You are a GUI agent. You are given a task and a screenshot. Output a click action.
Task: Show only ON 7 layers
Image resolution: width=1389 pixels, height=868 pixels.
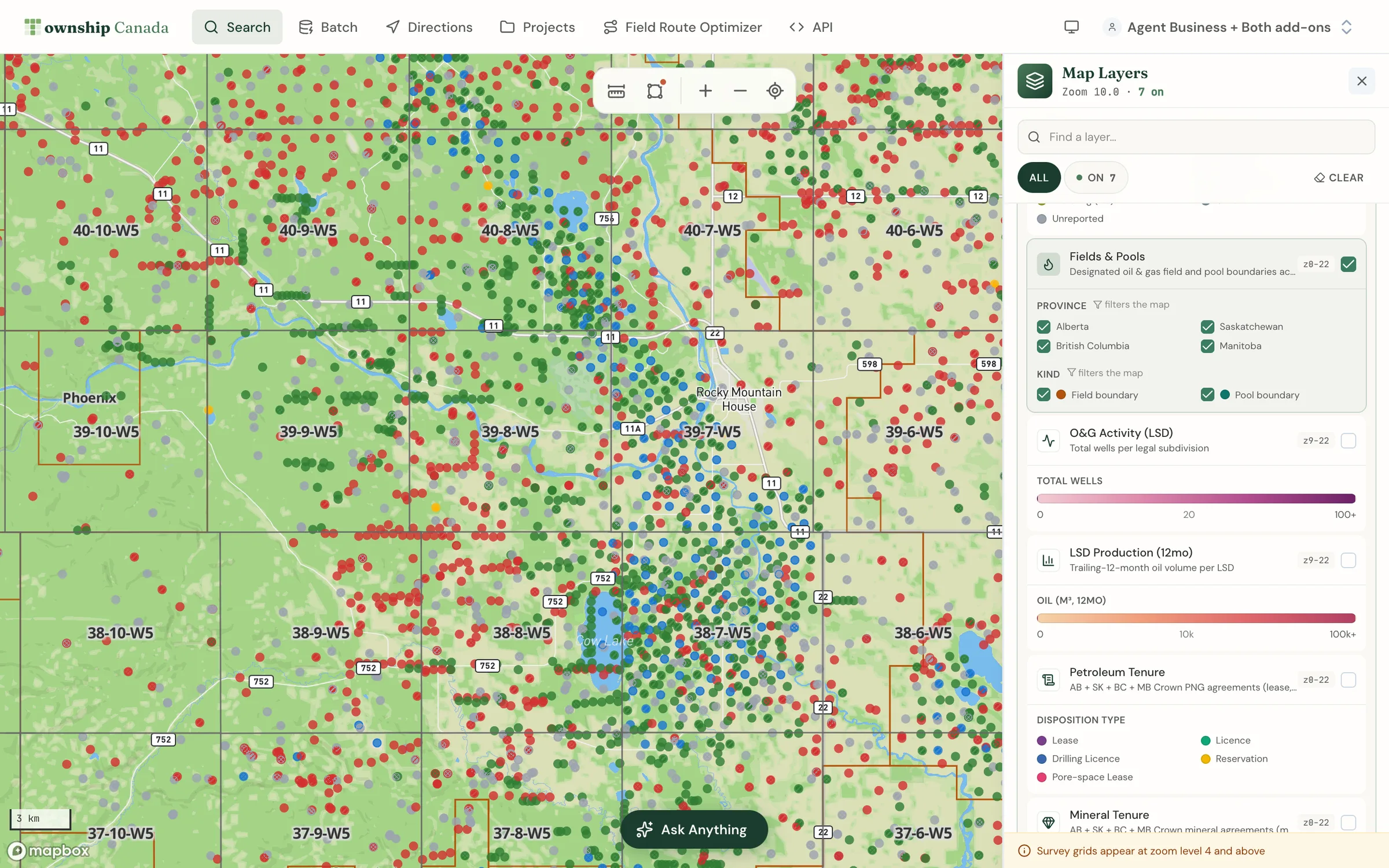(1096, 178)
